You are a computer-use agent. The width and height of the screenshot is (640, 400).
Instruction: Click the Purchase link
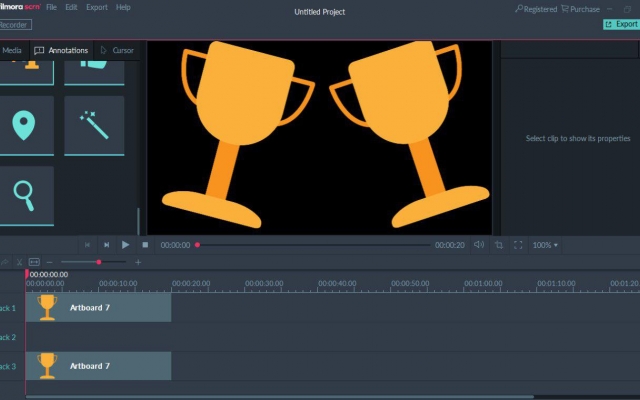580,9
